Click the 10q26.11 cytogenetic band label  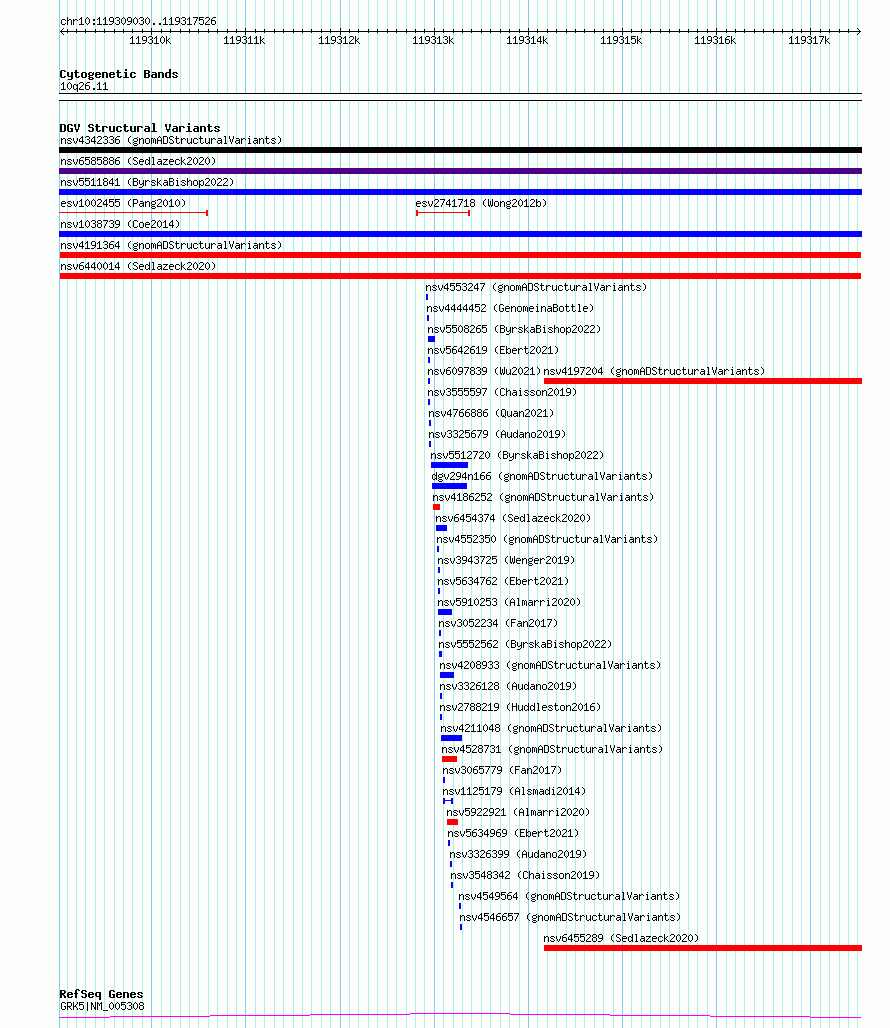tap(84, 87)
